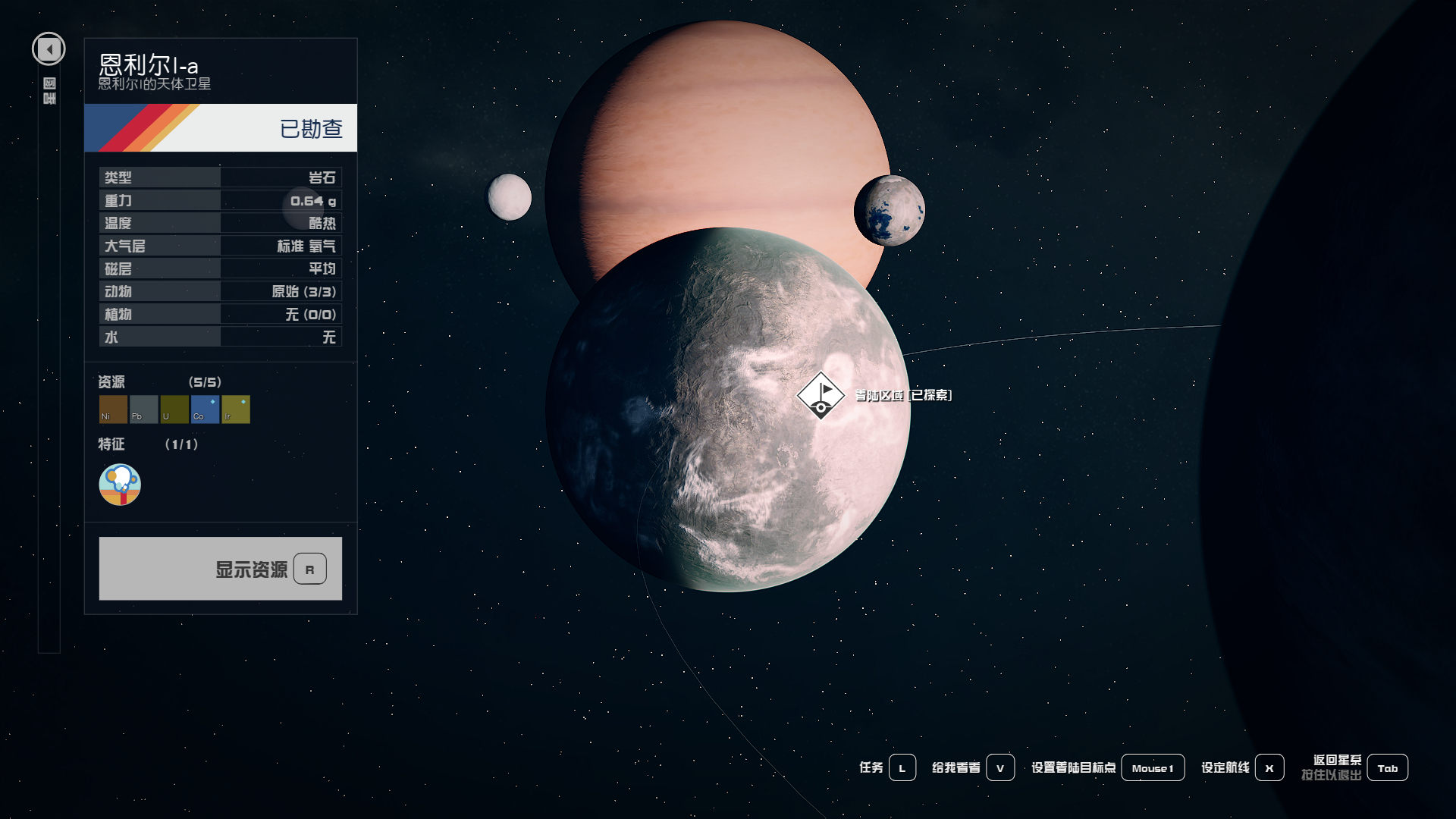This screenshot has width=1456, height=819.
Task: Click the 资源 (5/5) heading
Action: click(160, 382)
